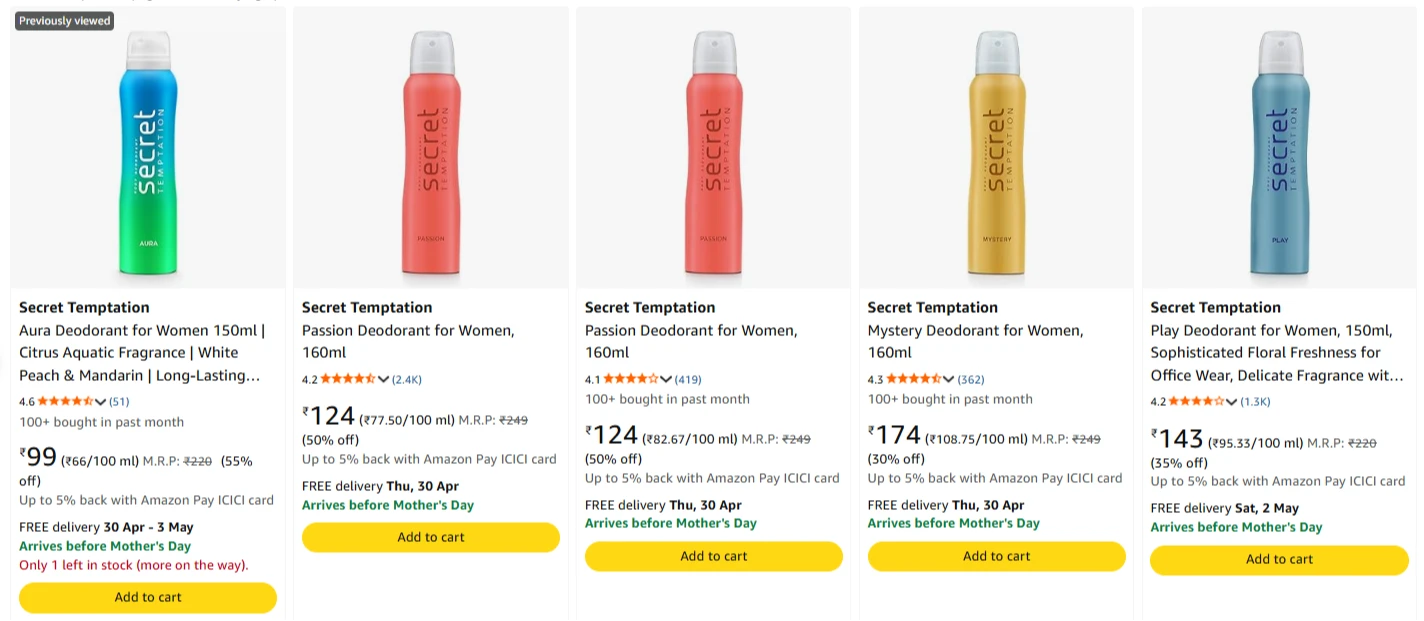Open rating dropdown arrow for Play Deodorant
The width and height of the screenshot is (1424, 621).
pyautogui.click(x=1232, y=401)
